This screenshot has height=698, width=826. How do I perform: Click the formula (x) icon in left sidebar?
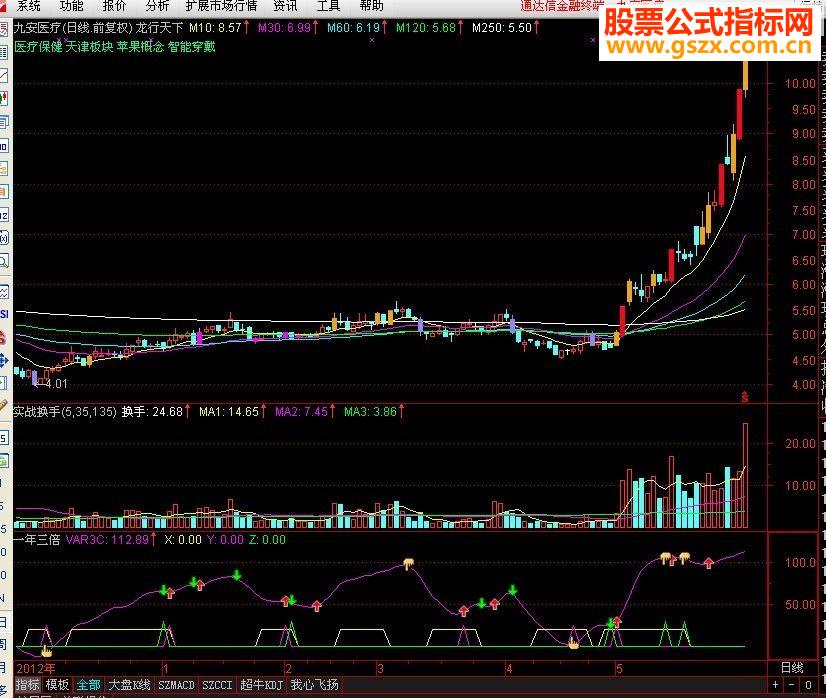(4, 238)
